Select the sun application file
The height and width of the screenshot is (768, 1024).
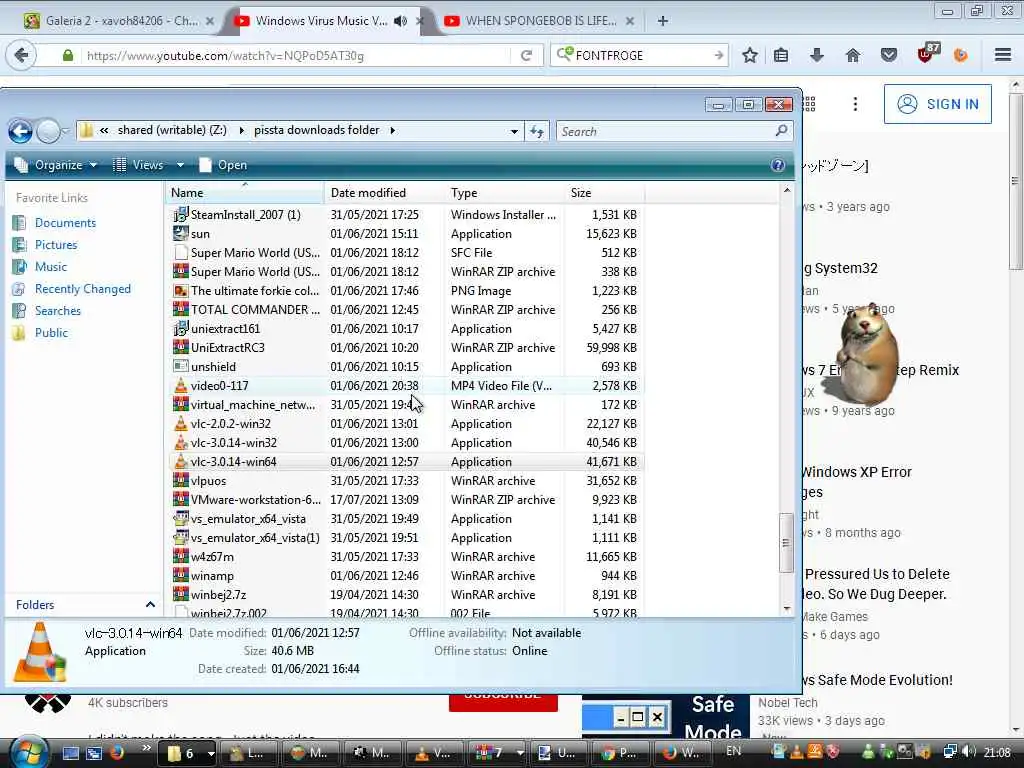tap(406, 234)
